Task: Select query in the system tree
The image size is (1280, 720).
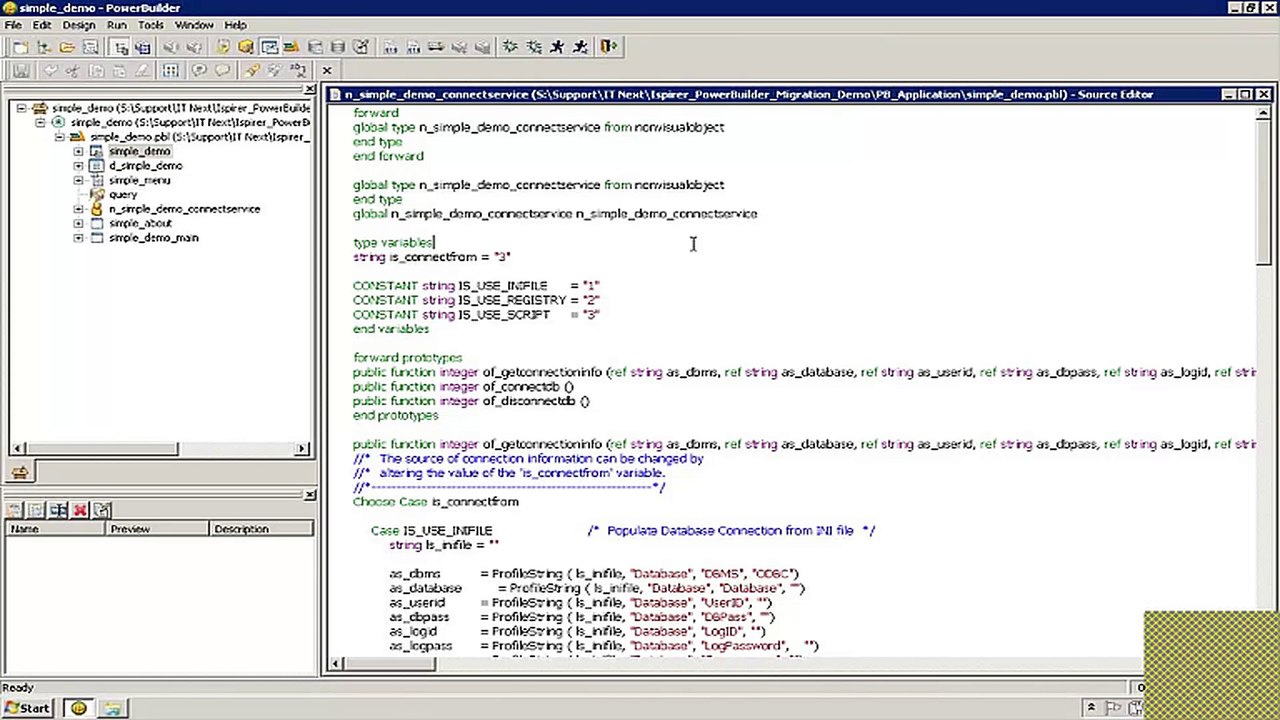Action: pos(123,195)
